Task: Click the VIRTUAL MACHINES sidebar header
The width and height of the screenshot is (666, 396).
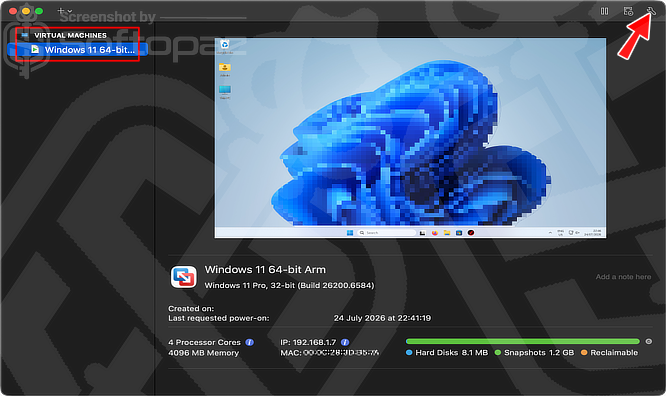Action: pyautogui.click(x=70, y=35)
